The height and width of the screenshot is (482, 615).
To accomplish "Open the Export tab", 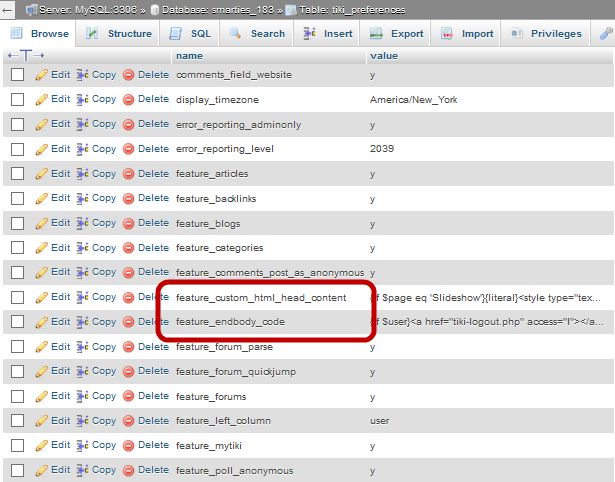I will point(397,34).
